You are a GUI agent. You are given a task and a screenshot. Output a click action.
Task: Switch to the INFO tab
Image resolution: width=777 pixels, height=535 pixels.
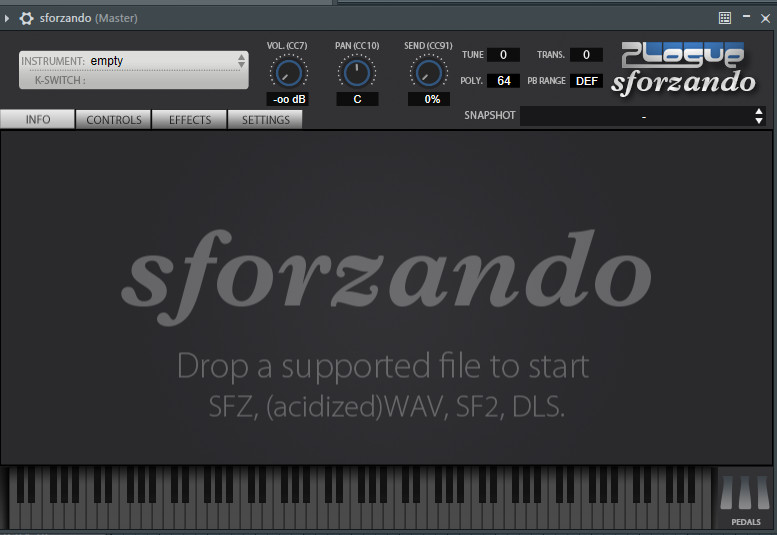[38, 120]
